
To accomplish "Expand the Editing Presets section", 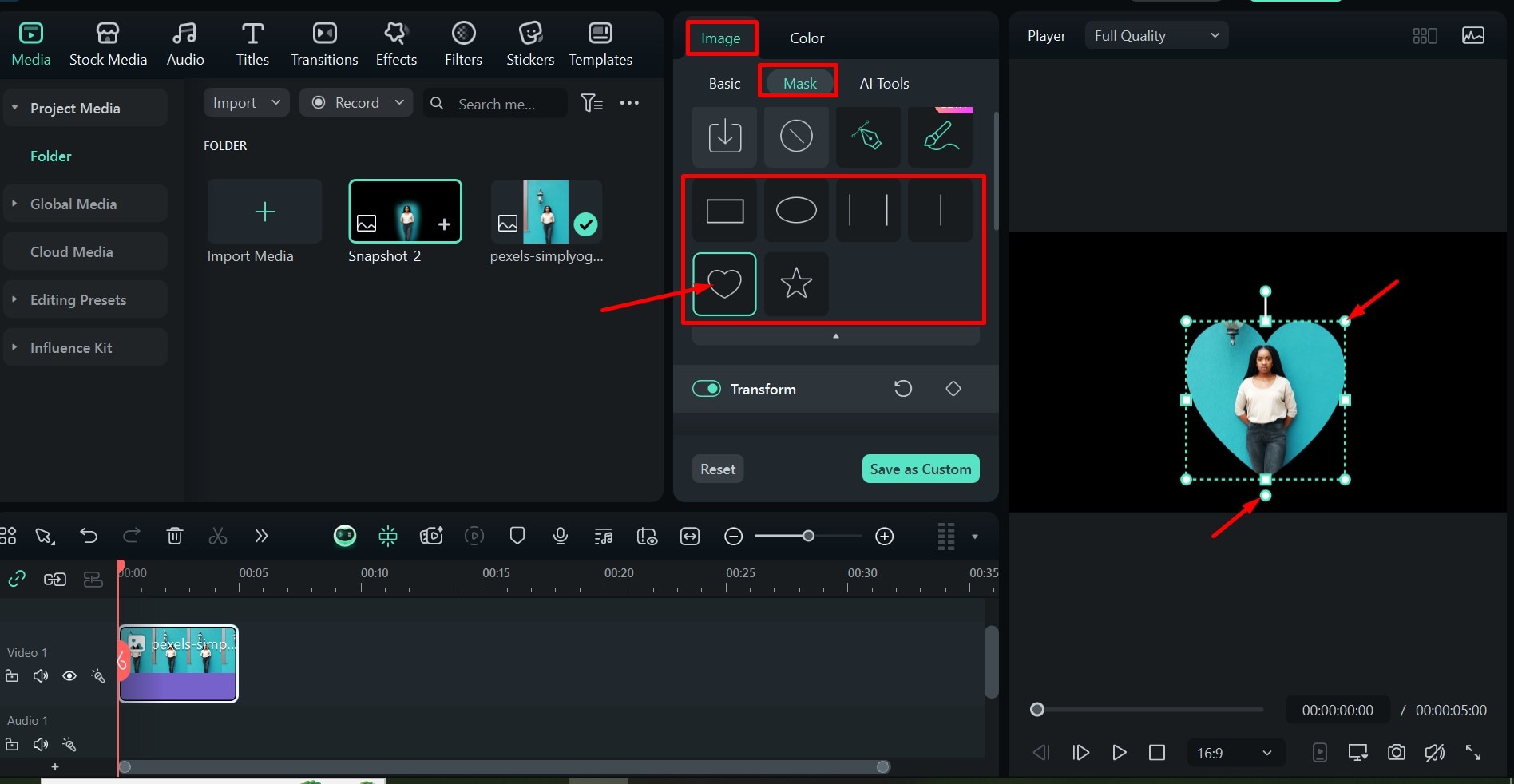I will tap(14, 299).
